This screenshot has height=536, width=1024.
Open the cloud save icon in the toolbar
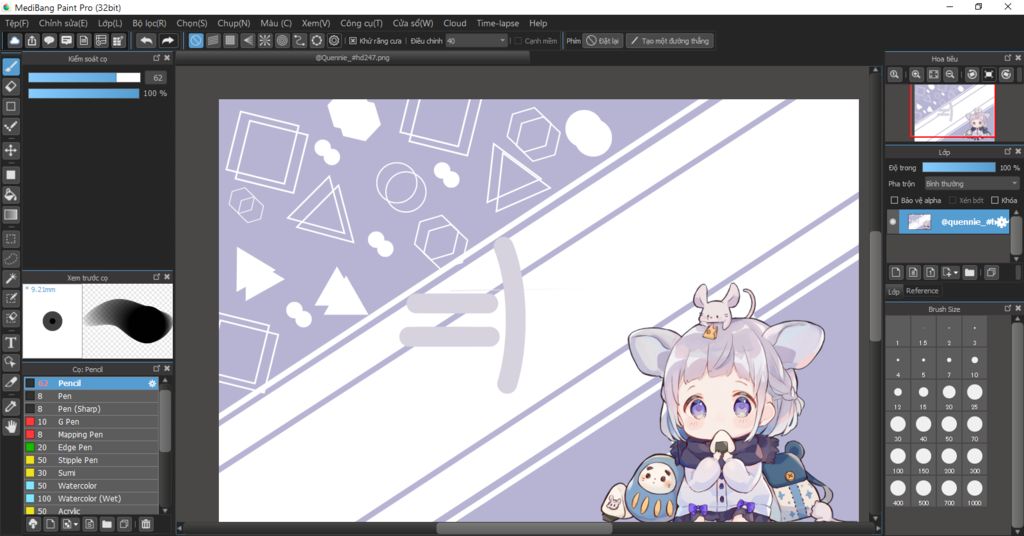coord(14,40)
